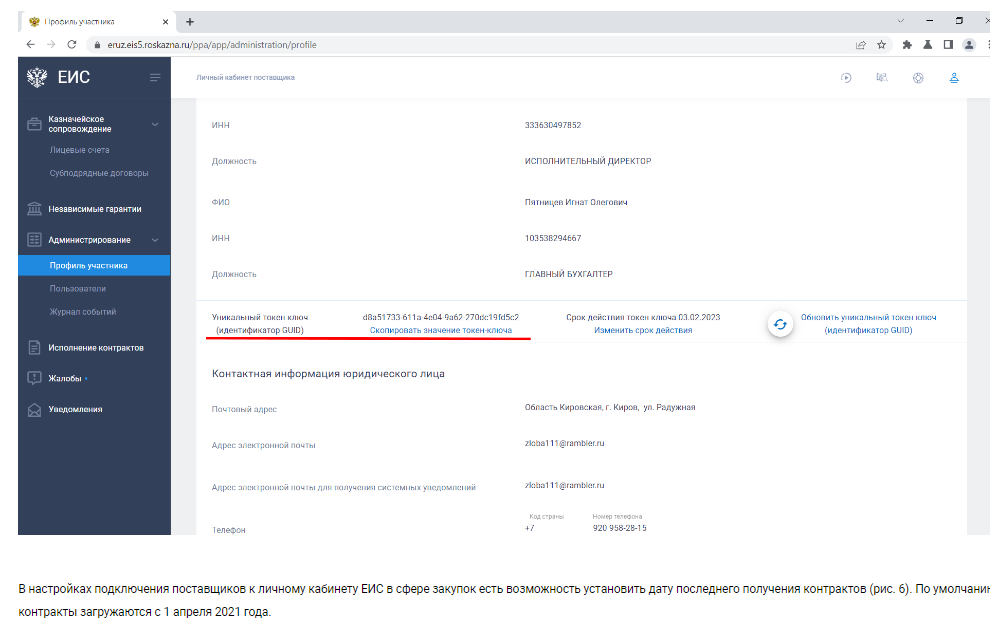990x625 pixels.
Task: Open Уведомления section
Action: coord(75,409)
